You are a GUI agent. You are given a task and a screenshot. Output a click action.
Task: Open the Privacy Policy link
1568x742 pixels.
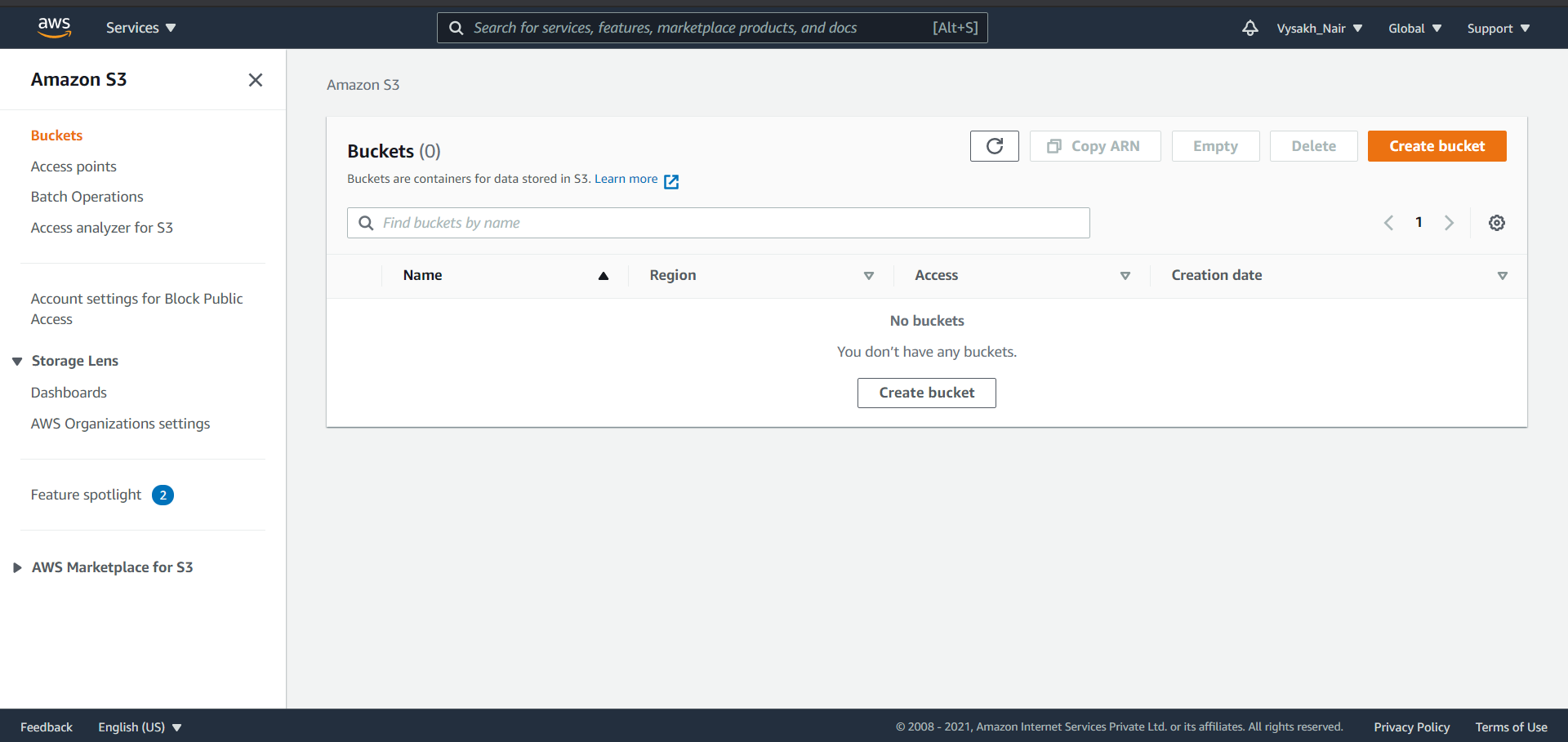pos(1411,727)
